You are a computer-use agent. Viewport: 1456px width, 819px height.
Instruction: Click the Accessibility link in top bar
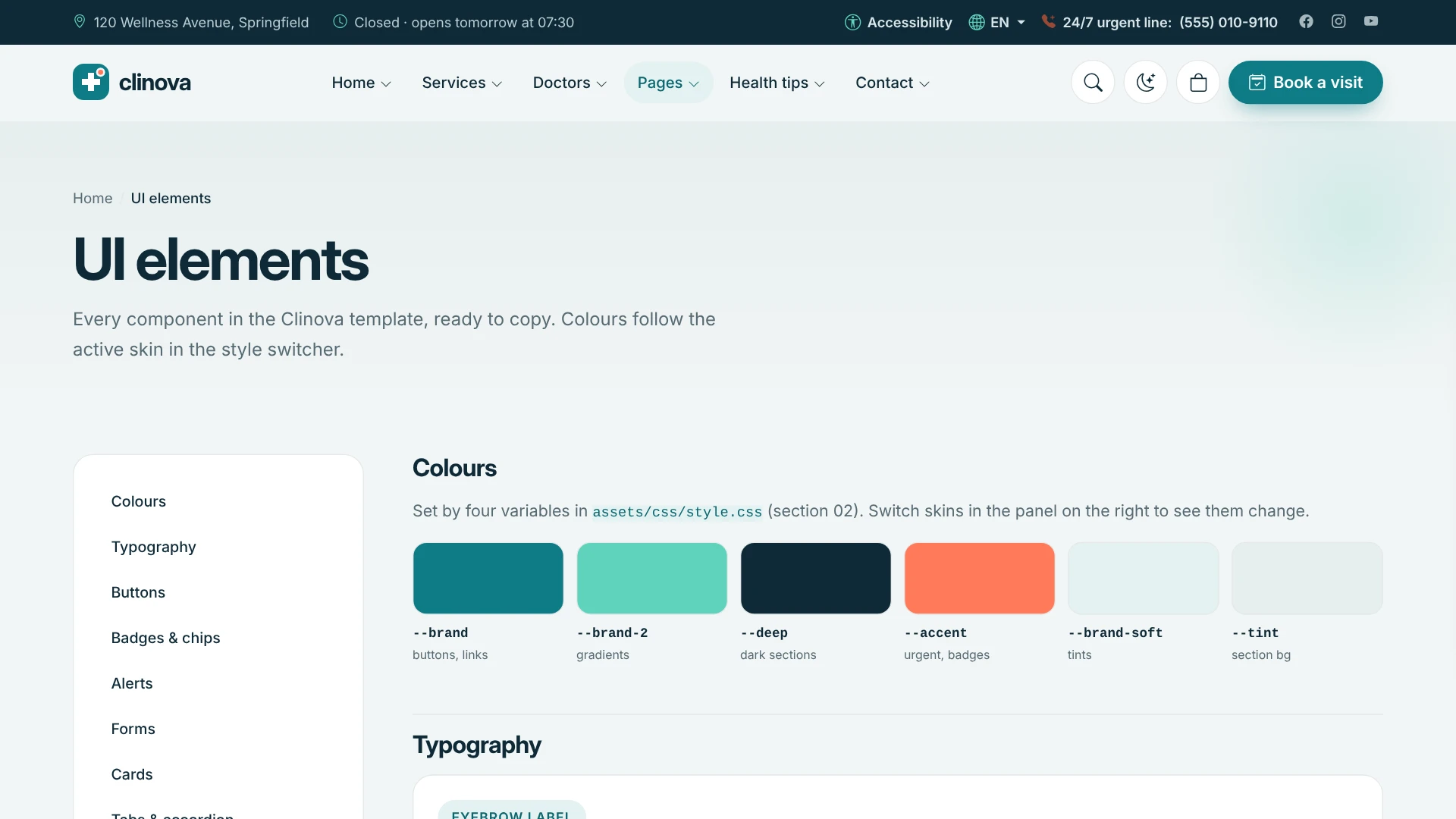coord(899,22)
